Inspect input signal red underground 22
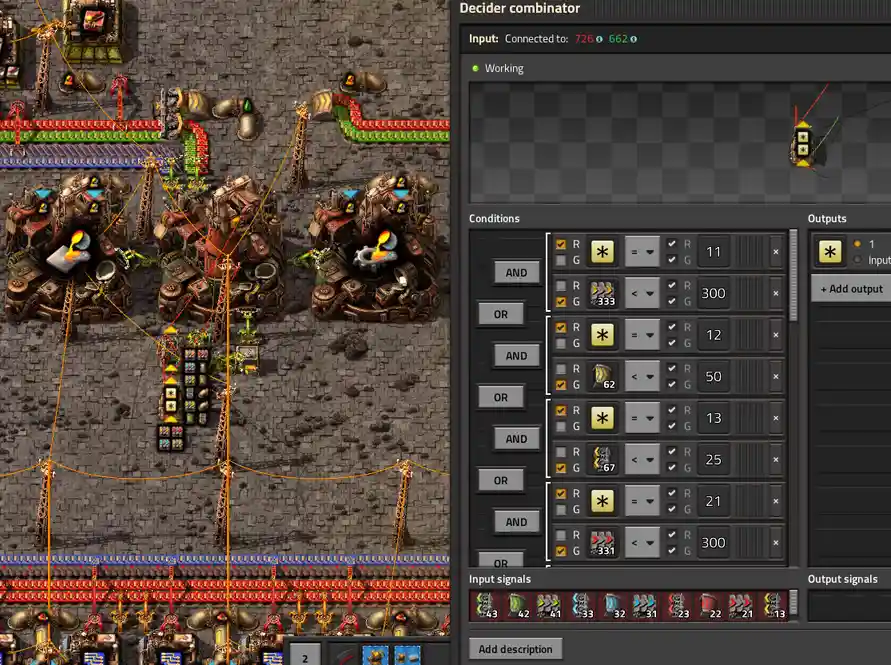 [x=709, y=606]
